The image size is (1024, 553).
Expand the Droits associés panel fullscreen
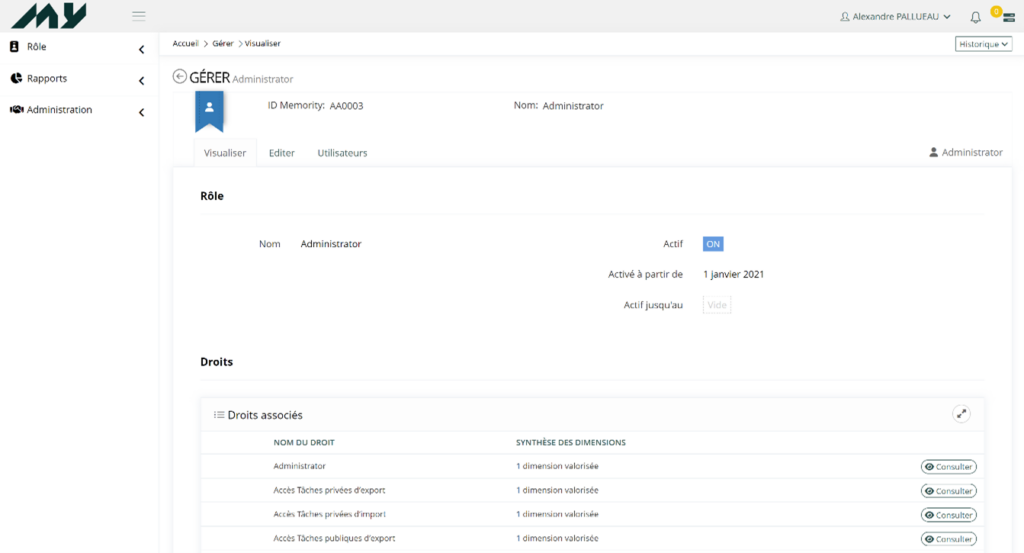pos(961,413)
